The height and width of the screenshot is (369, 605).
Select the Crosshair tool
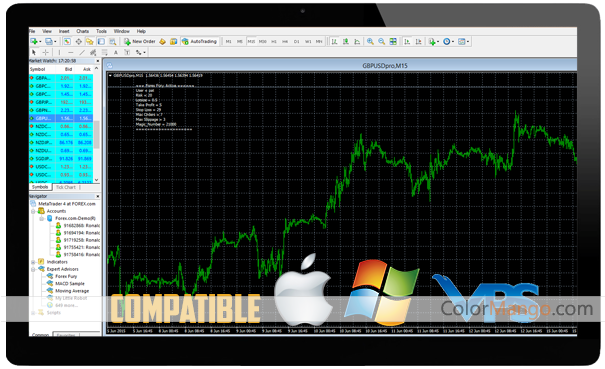pos(46,52)
